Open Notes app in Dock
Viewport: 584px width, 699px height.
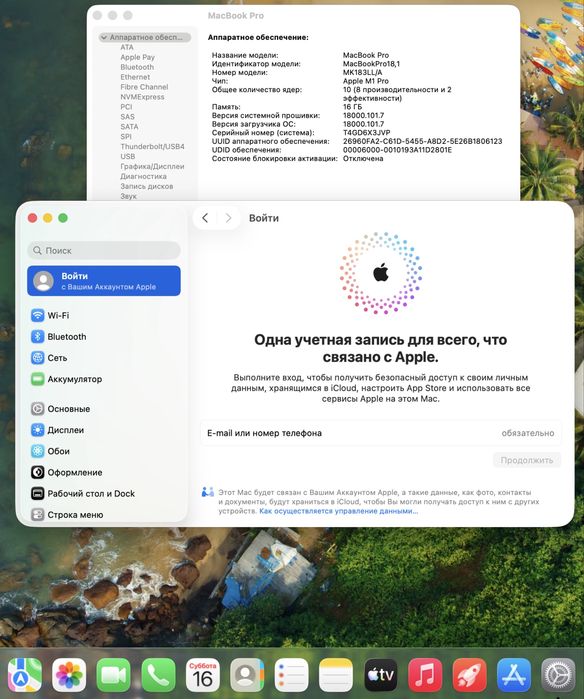[336, 675]
